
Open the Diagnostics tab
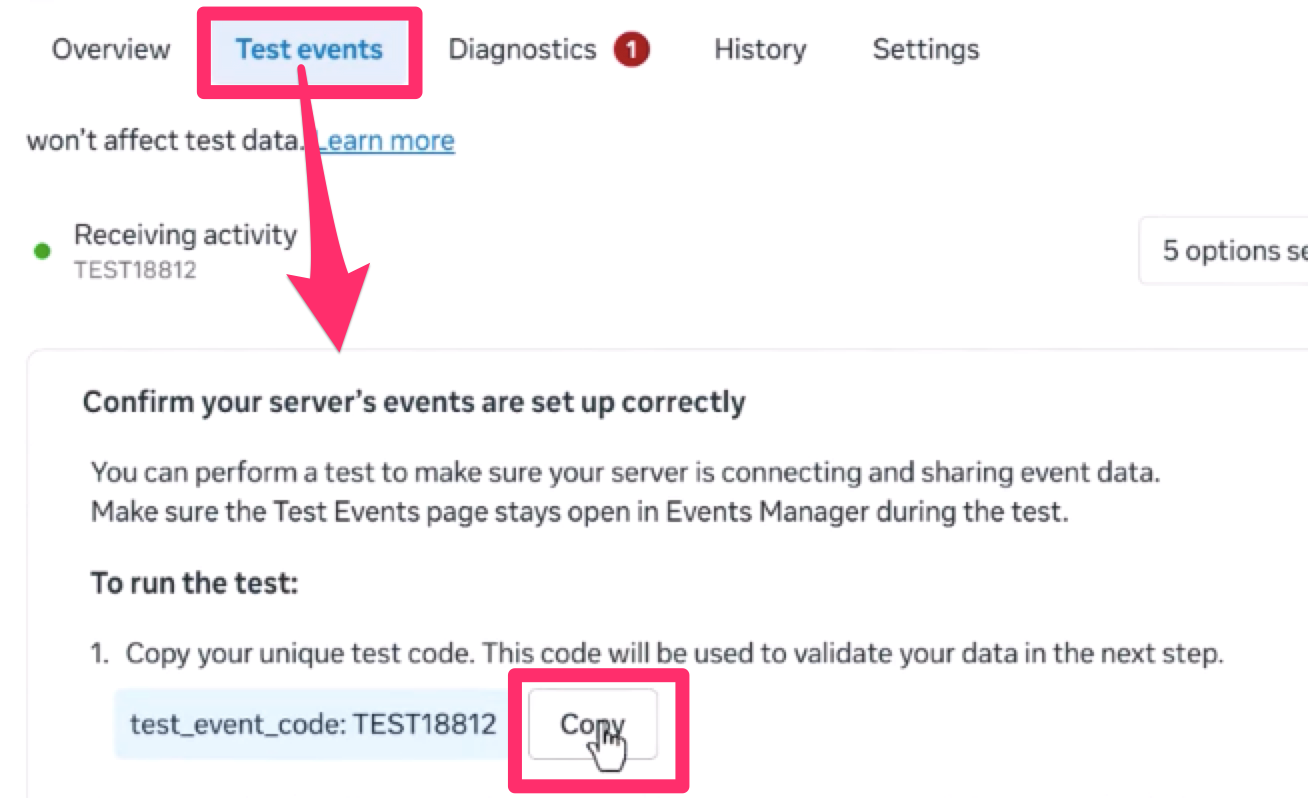click(x=522, y=49)
